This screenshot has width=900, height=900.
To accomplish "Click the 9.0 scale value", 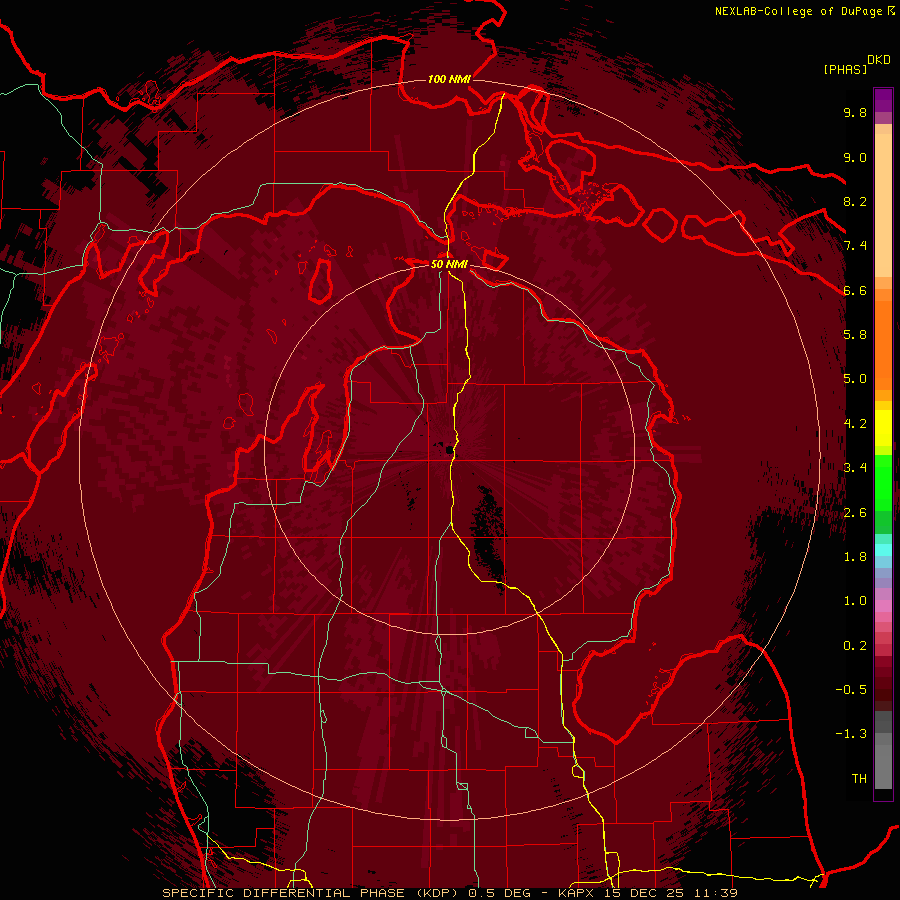I will click(855, 157).
